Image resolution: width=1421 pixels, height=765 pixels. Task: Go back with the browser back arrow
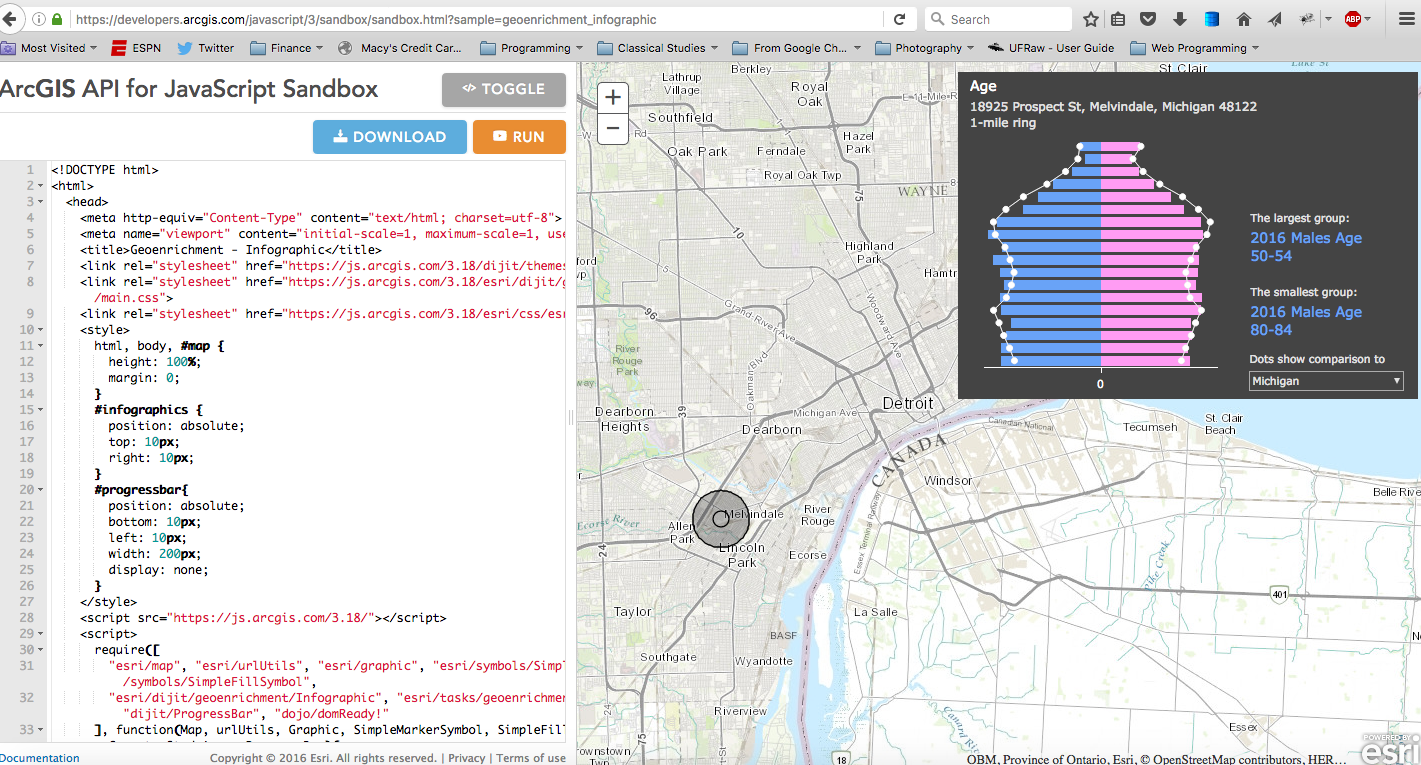point(12,19)
